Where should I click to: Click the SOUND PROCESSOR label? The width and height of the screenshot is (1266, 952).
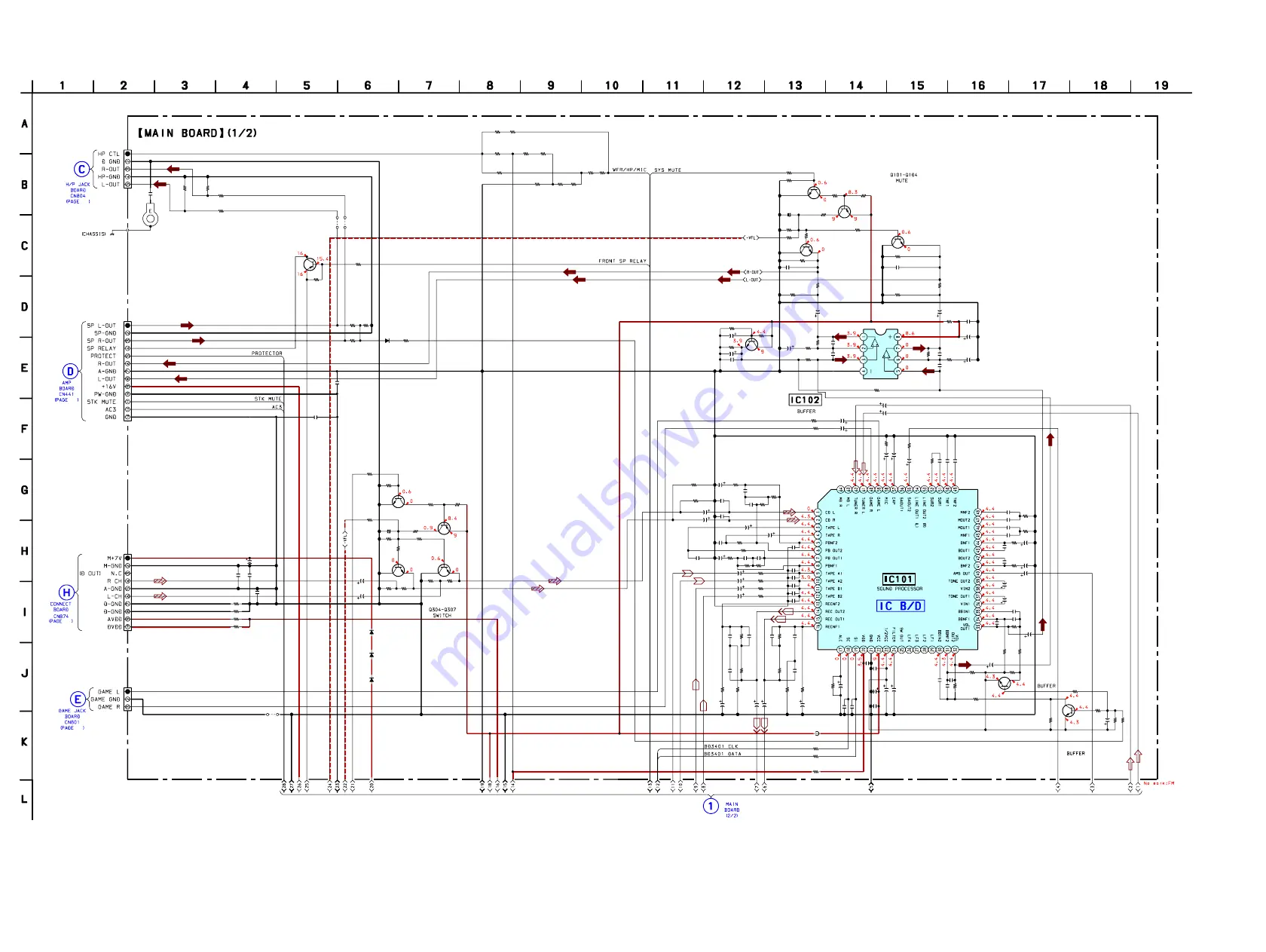point(899,589)
